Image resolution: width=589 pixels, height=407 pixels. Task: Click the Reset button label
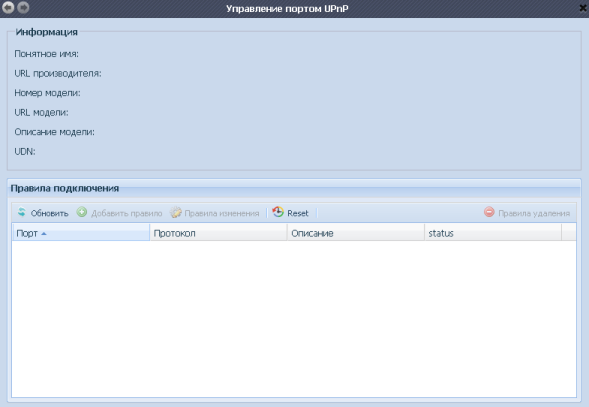pyautogui.click(x=298, y=213)
